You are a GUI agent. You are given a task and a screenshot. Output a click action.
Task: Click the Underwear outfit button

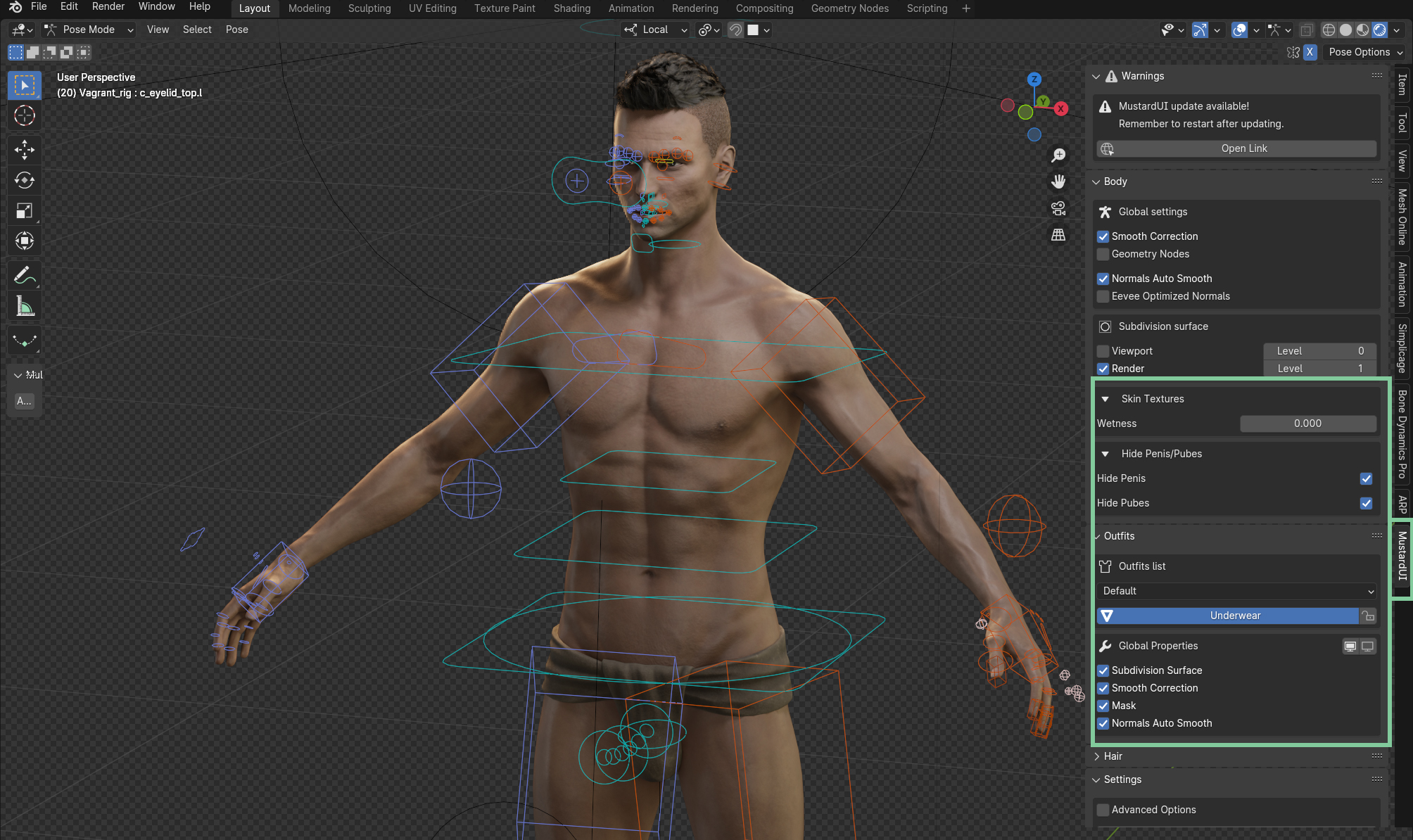[1234, 616]
